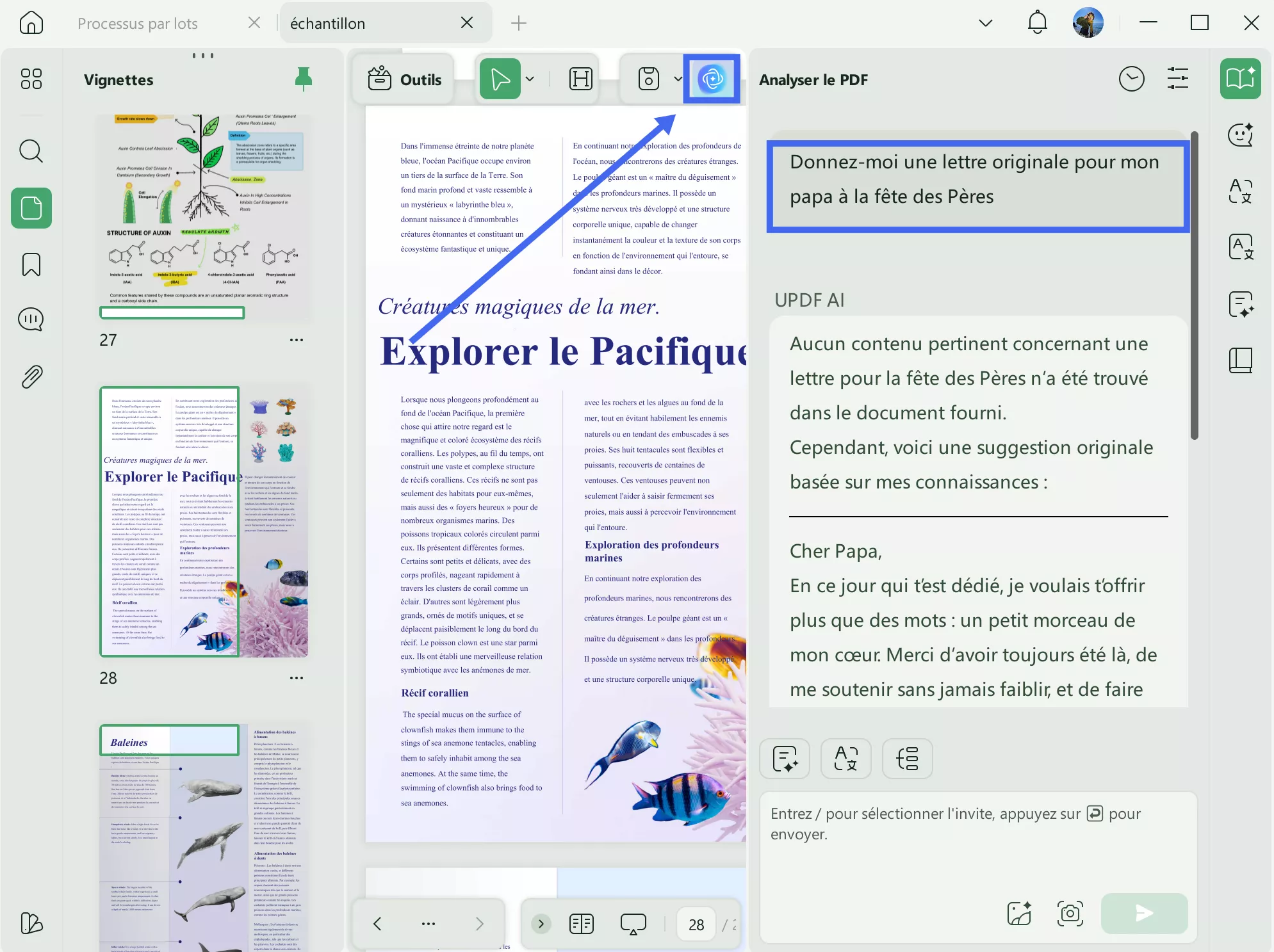Viewport: 1274px width, 952px height.
Task: Open the tab list chevron in title bar
Action: pos(985,24)
